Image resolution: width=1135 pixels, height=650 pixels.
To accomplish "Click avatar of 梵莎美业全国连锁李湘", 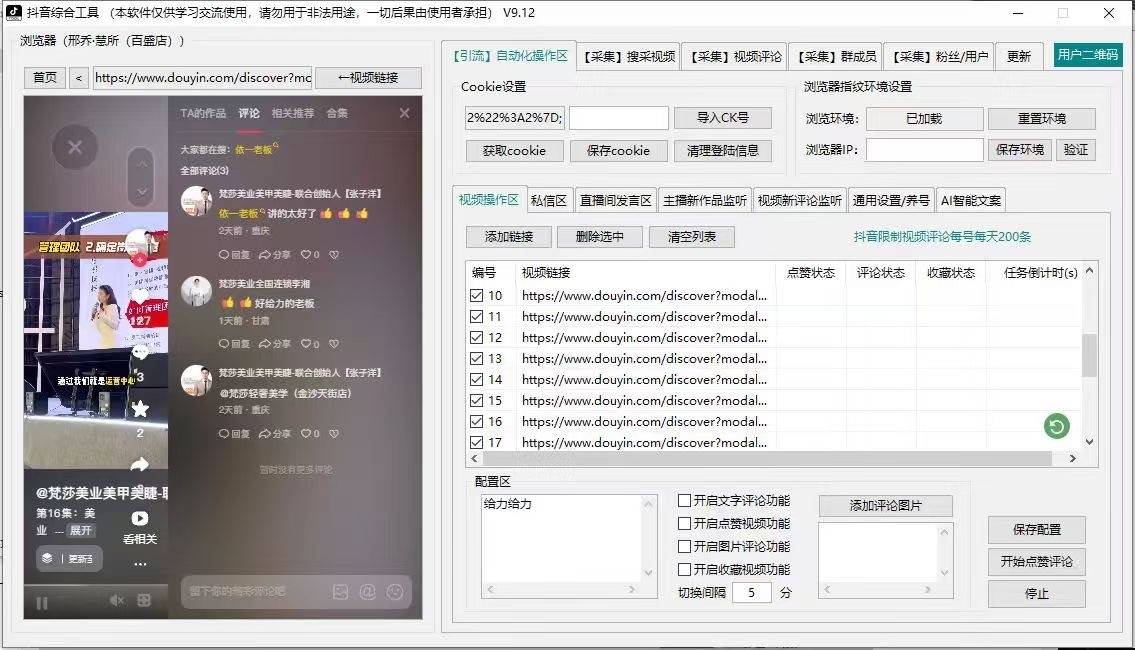I will point(196,291).
